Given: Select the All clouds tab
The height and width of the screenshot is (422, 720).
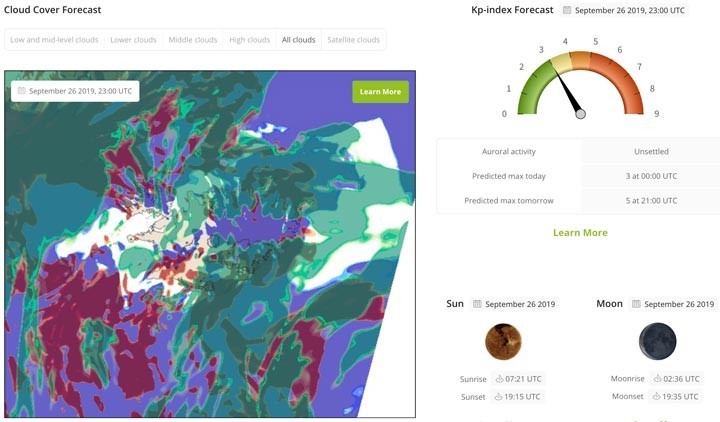Looking at the screenshot, I should pyautogui.click(x=298, y=40).
